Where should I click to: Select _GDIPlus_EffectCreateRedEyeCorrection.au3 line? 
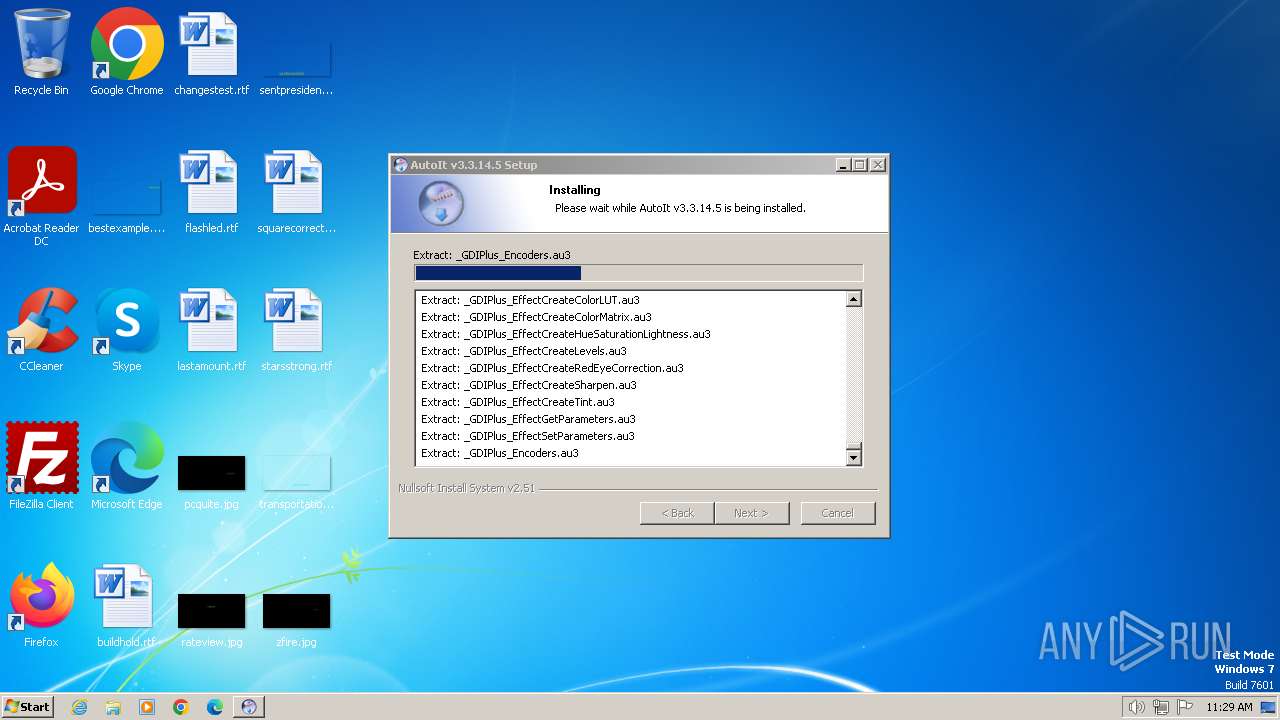click(552, 368)
